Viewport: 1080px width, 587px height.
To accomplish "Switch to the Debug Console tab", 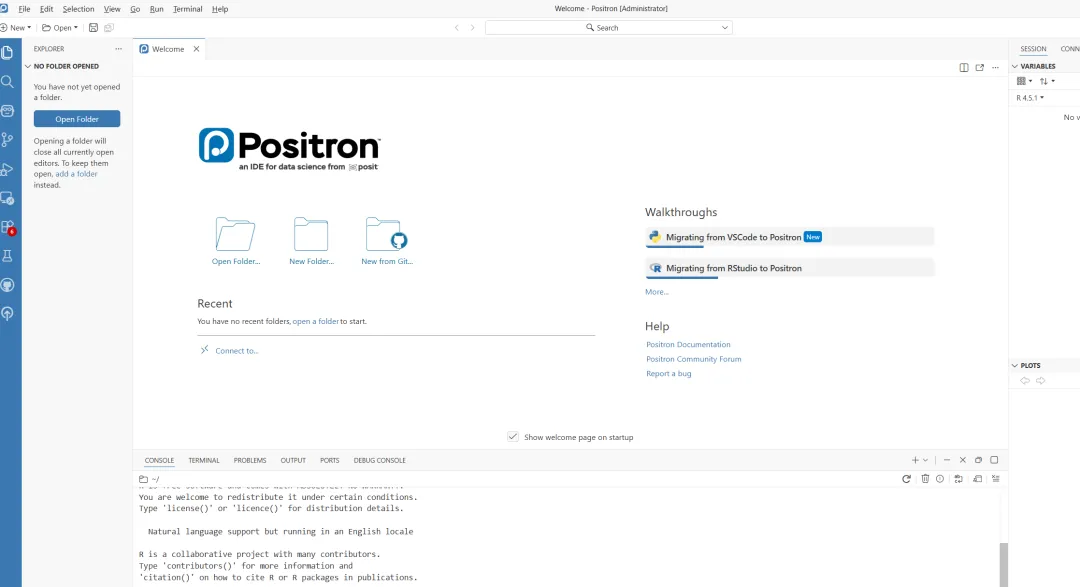I will tap(380, 460).
